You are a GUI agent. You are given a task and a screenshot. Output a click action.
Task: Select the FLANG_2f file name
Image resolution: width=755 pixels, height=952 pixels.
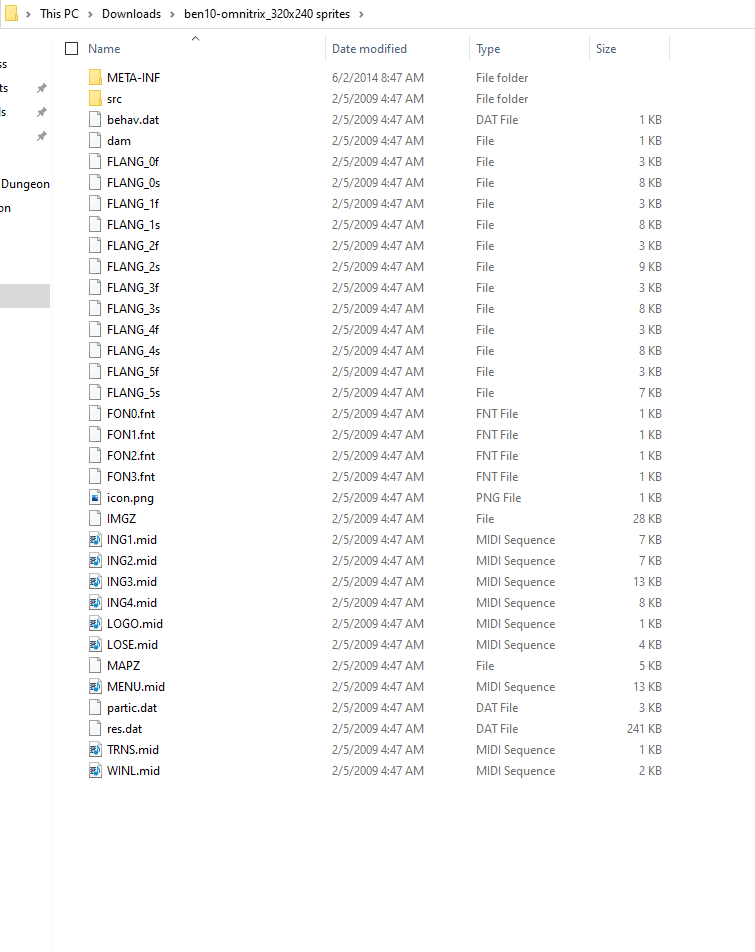133,245
